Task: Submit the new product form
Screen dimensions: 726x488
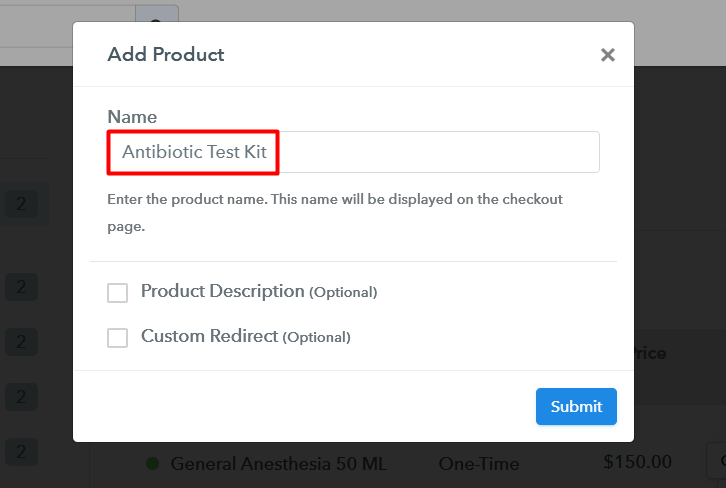Action: coord(576,406)
